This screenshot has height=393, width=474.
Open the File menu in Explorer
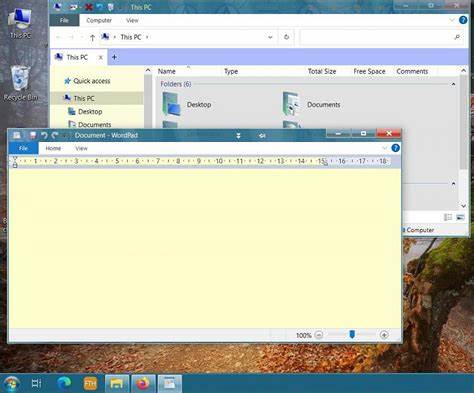(x=64, y=20)
